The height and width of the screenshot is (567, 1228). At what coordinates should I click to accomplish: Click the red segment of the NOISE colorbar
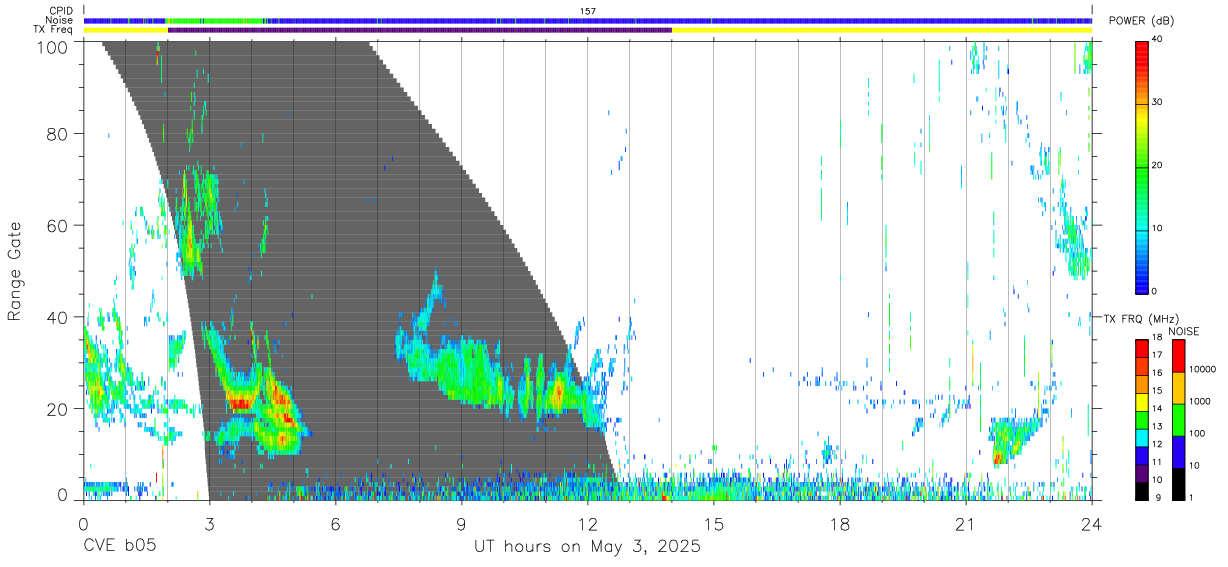[x=1178, y=355]
